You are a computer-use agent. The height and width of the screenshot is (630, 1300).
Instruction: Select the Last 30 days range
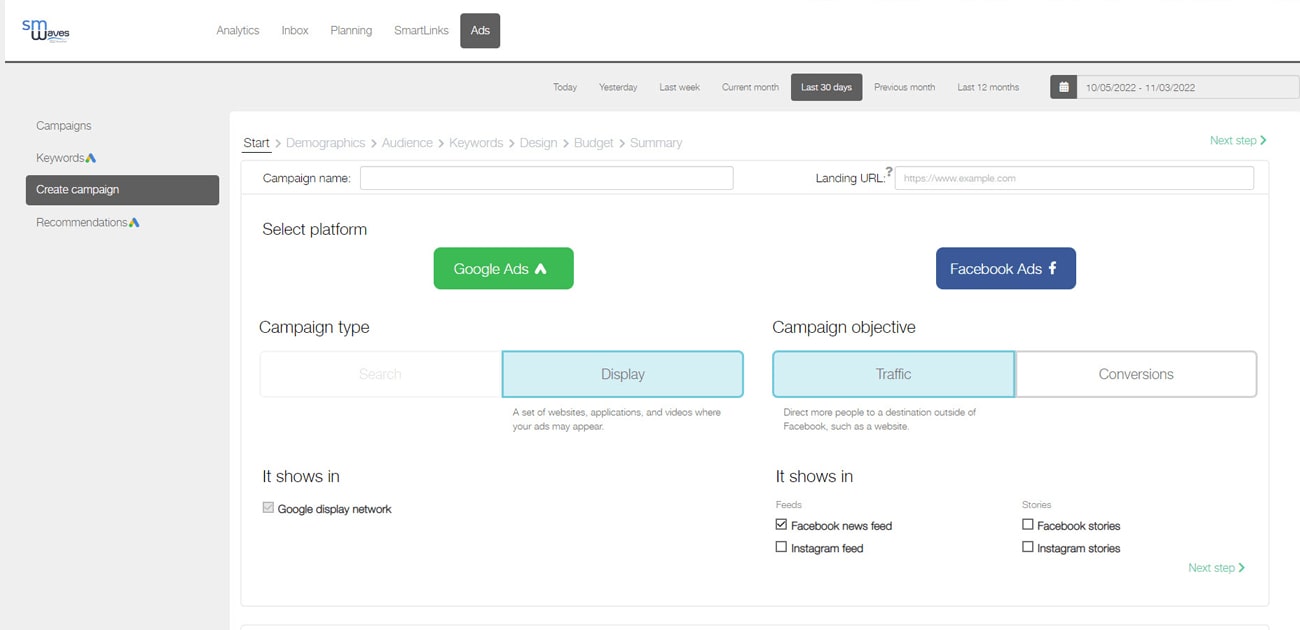(827, 87)
